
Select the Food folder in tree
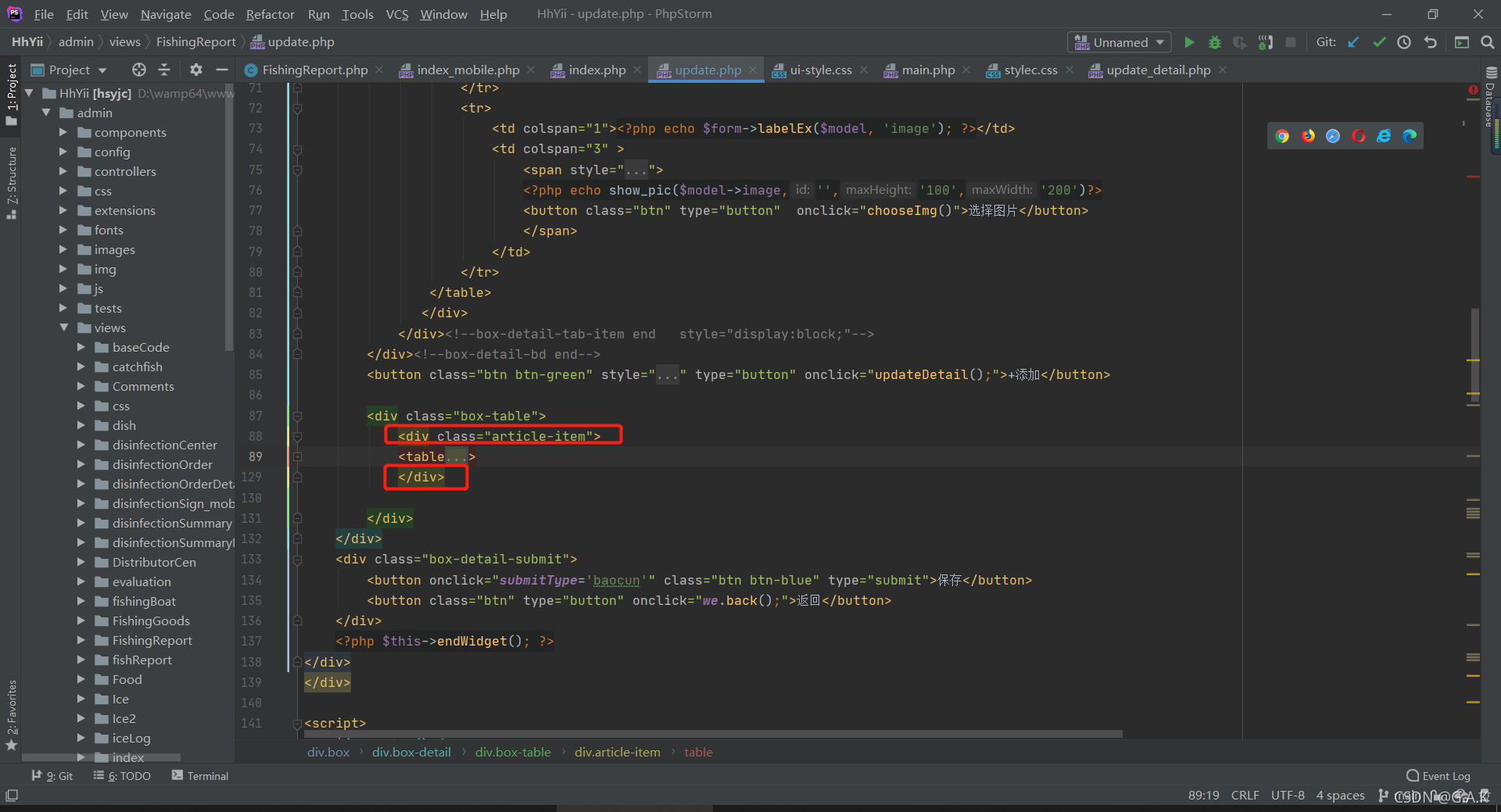coord(127,679)
